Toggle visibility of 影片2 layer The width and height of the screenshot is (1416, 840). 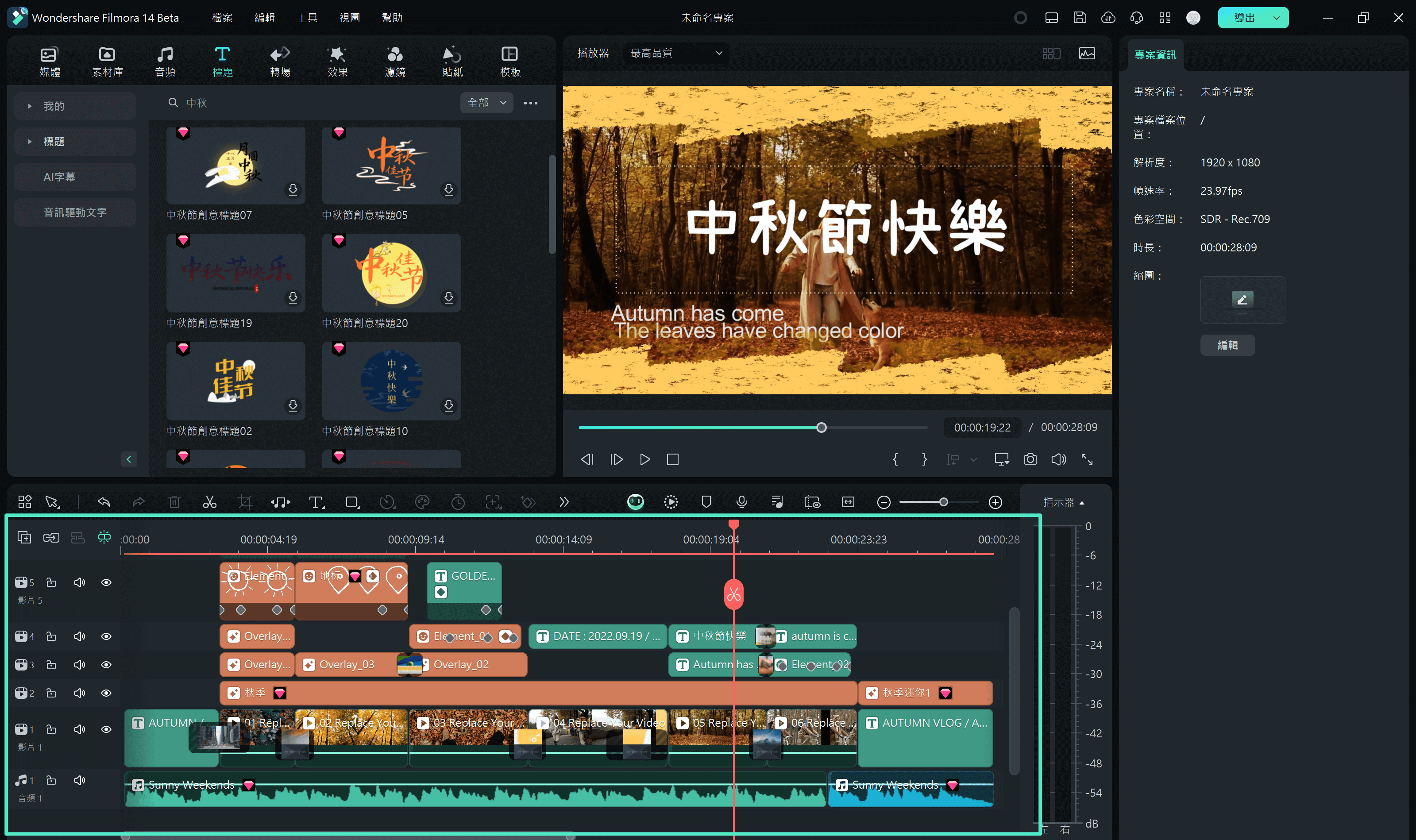(106, 693)
